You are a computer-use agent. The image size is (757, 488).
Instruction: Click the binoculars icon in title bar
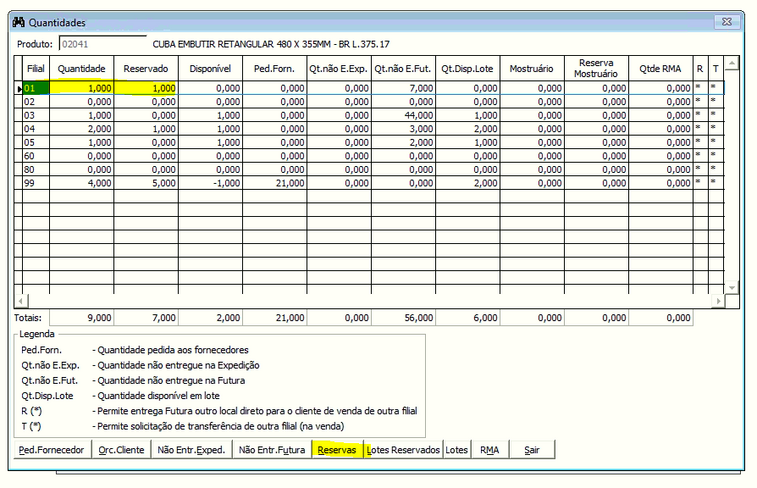pyautogui.click(x=18, y=22)
